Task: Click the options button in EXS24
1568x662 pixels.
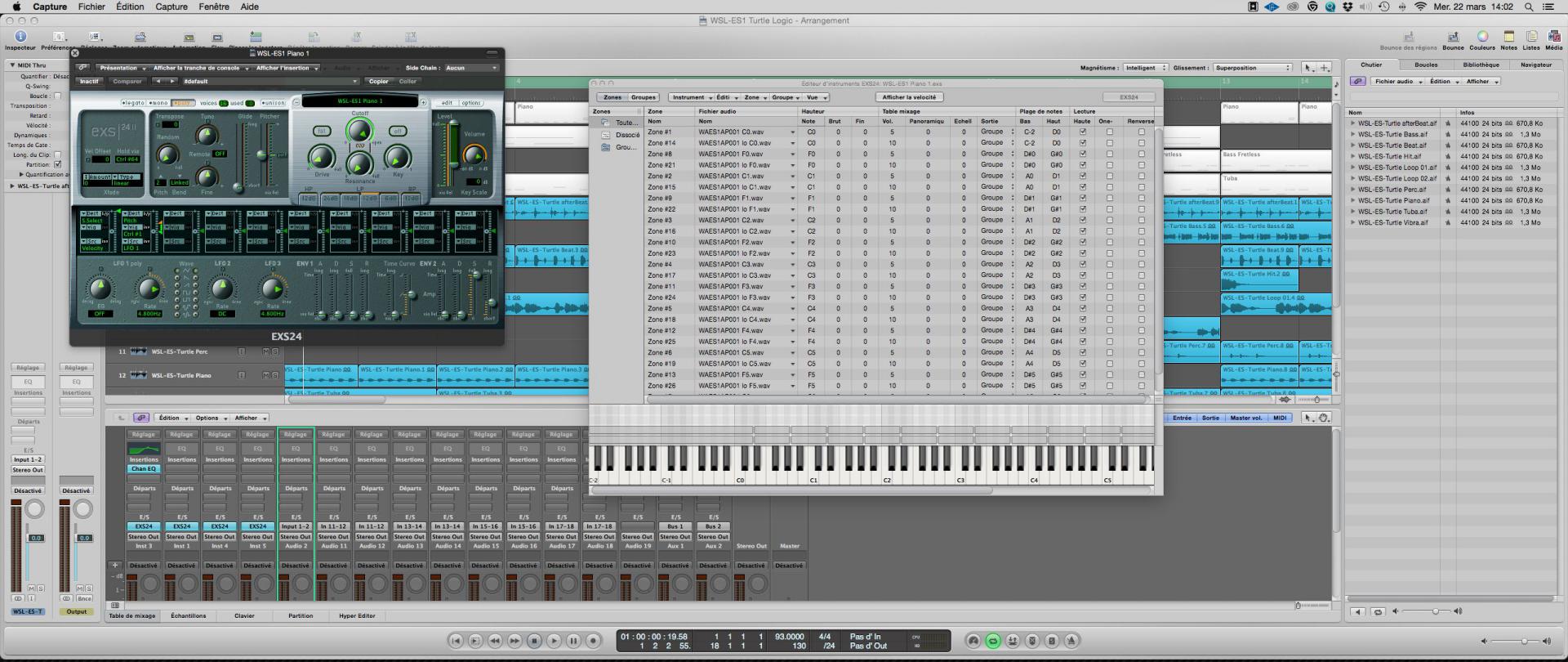Action: coord(471,103)
